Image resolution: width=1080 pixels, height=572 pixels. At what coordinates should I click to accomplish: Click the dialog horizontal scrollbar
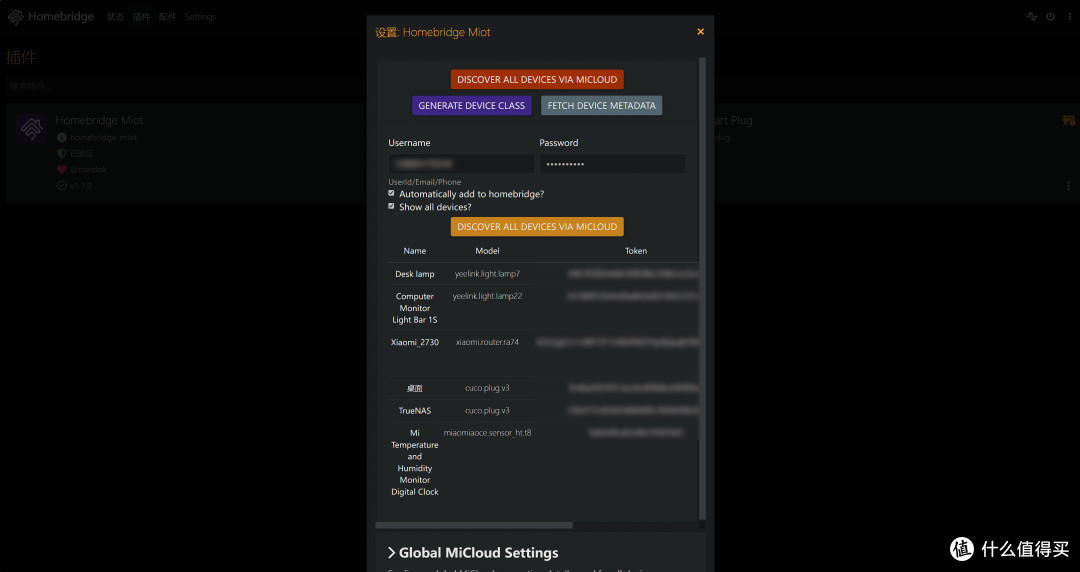click(x=474, y=525)
